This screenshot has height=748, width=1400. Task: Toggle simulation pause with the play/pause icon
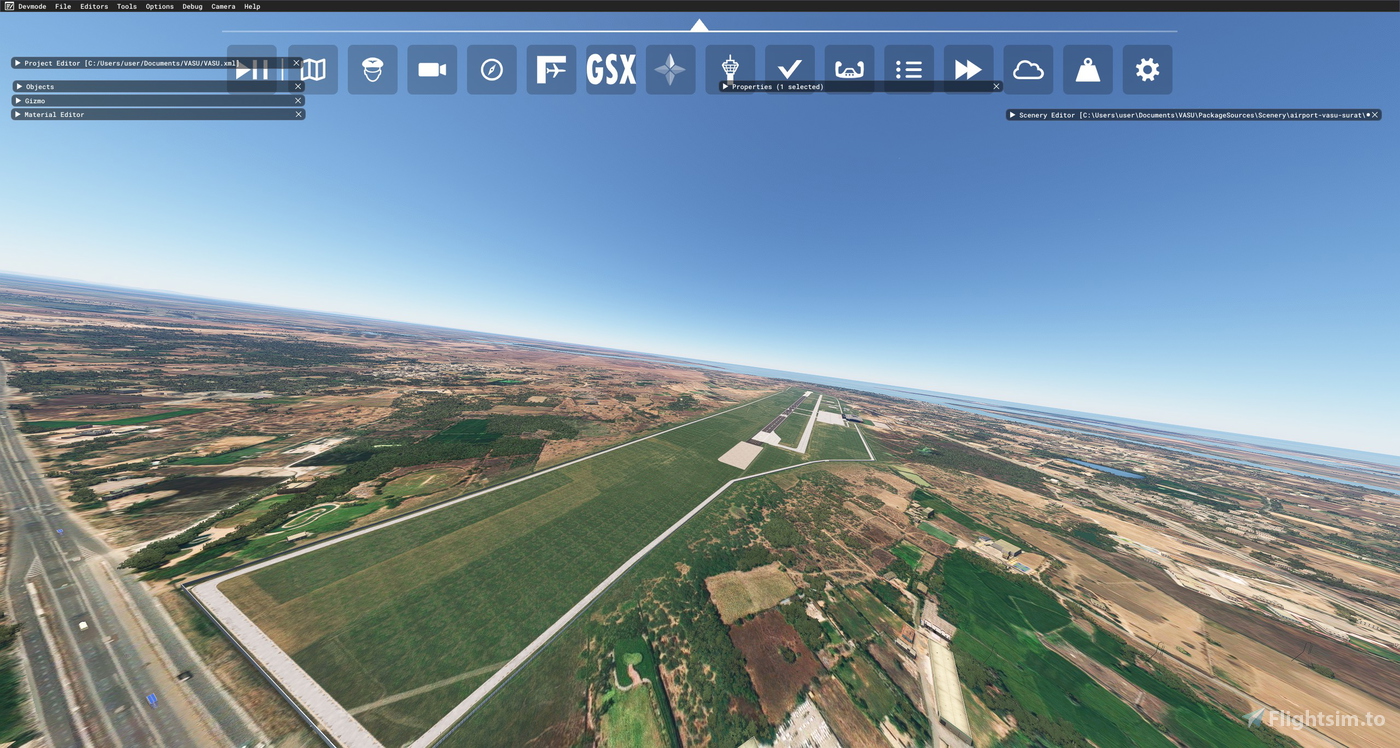tap(251, 69)
